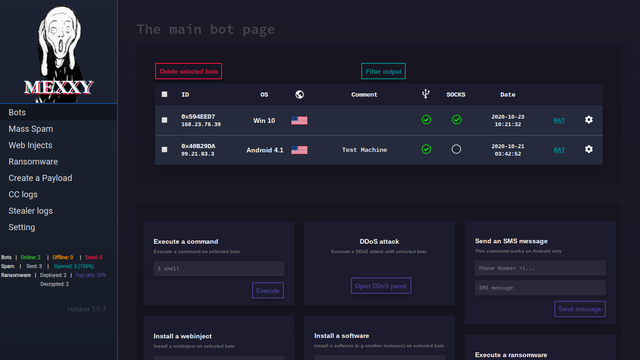
Task: Click the Offline: 0 status counter
Action: 63,257
